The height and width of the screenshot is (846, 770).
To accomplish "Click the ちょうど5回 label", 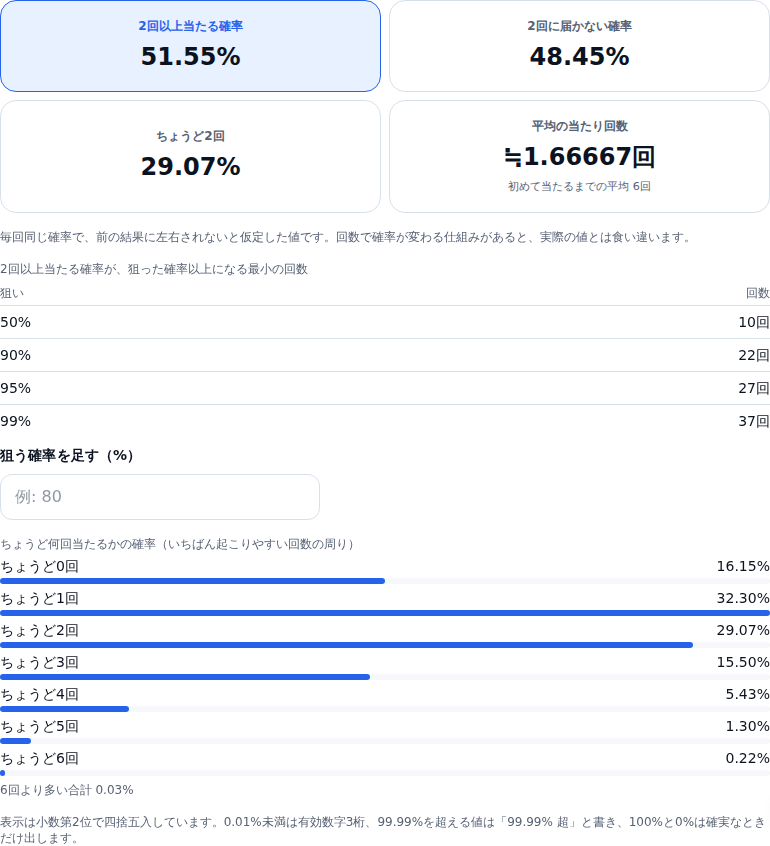I will click(39, 726).
